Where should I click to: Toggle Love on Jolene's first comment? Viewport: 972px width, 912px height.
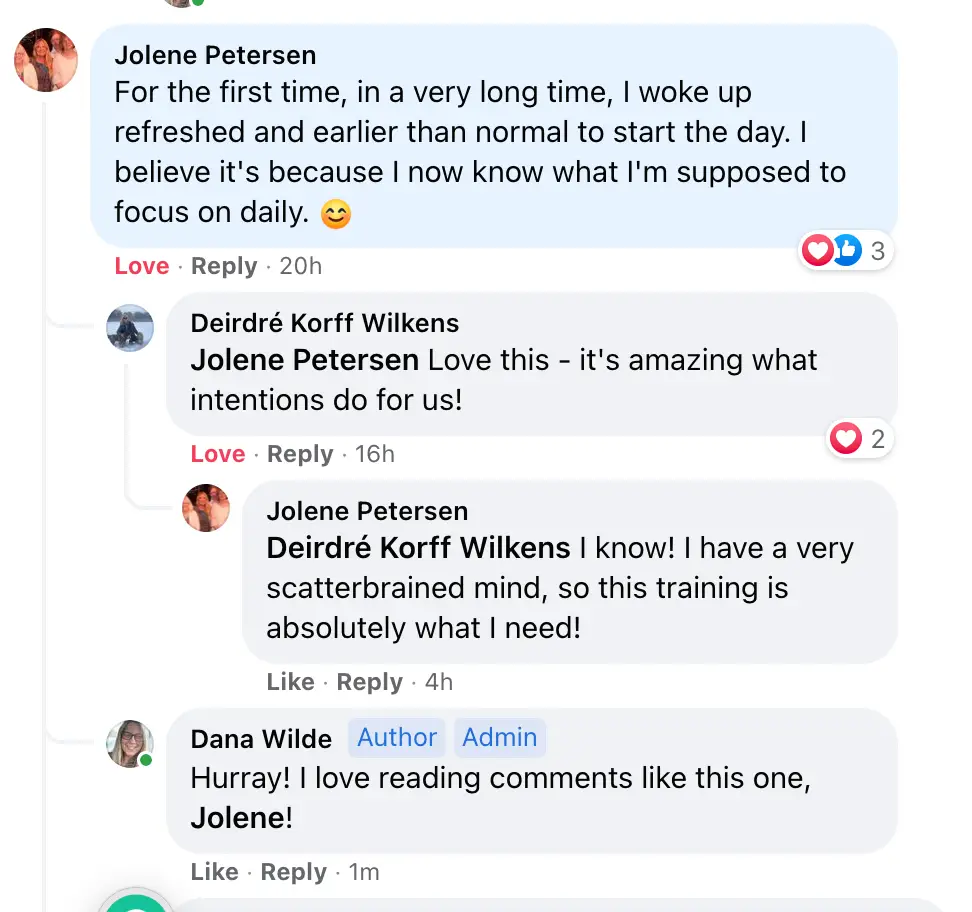coord(142,266)
